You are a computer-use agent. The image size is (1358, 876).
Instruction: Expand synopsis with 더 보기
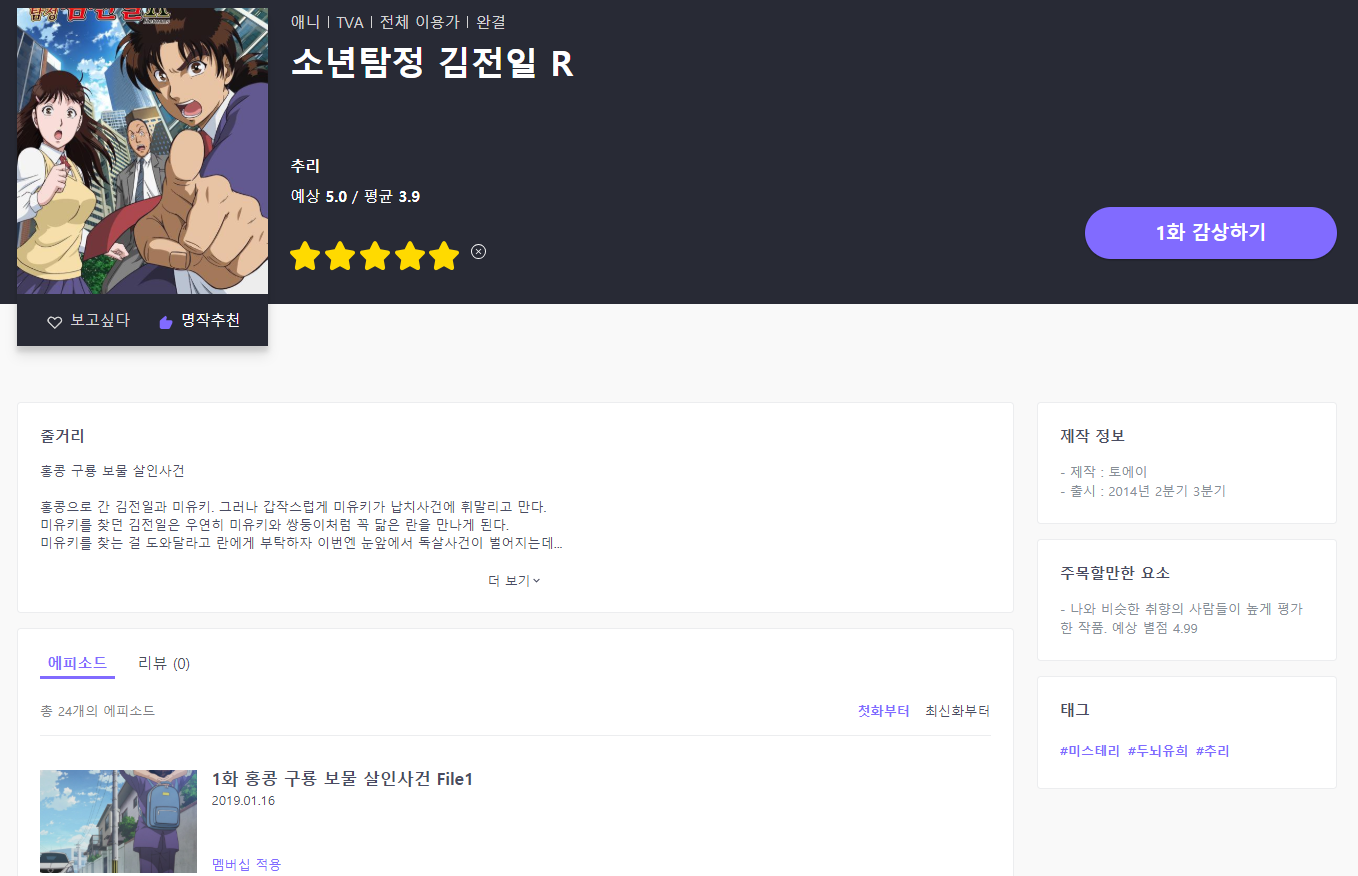[x=514, y=581]
